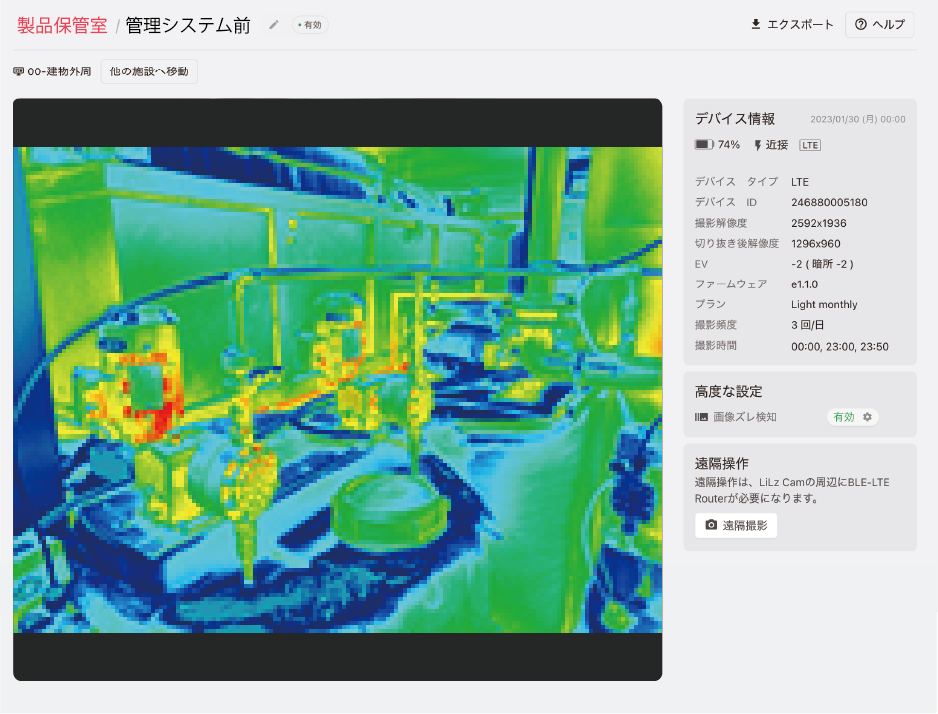Toggle the 有効 pill for 画像ズレ検知
This screenshot has height=714, width=938.
(x=843, y=417)
